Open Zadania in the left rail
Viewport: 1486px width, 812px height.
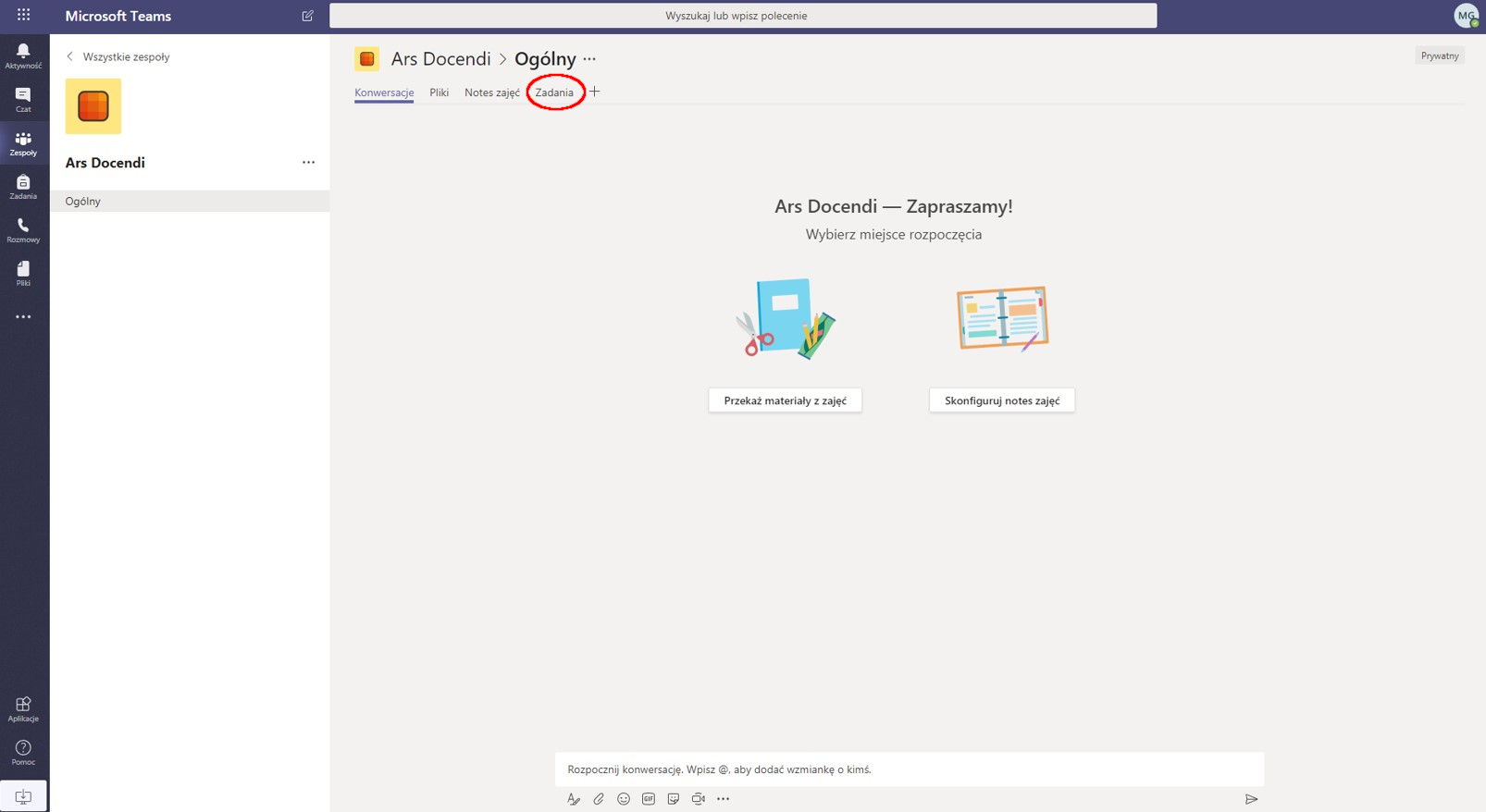point(23,186)
